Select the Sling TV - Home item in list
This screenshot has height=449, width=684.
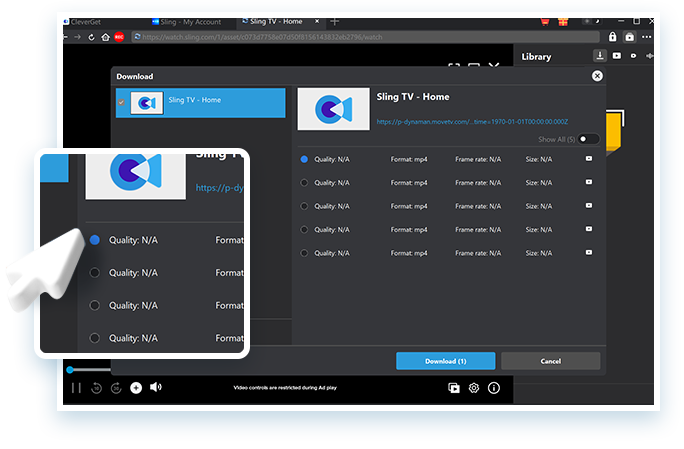(x=201, y=103)
